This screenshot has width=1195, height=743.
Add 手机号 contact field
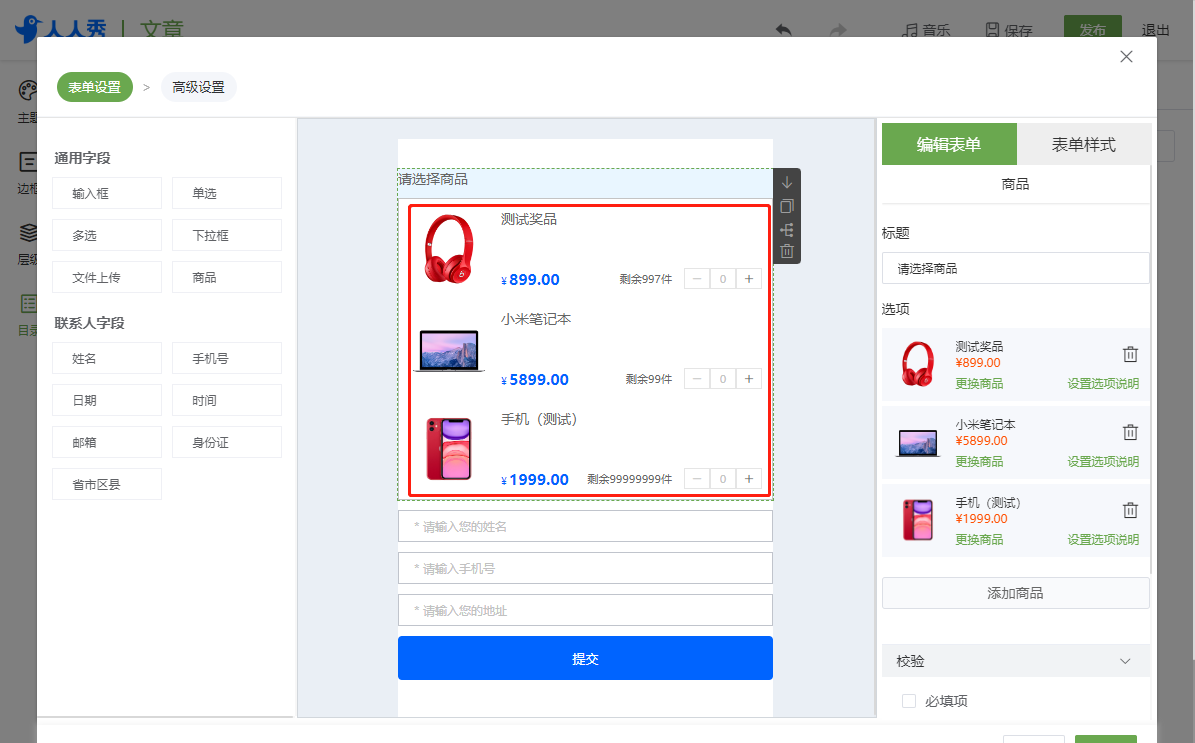point(226,358)
